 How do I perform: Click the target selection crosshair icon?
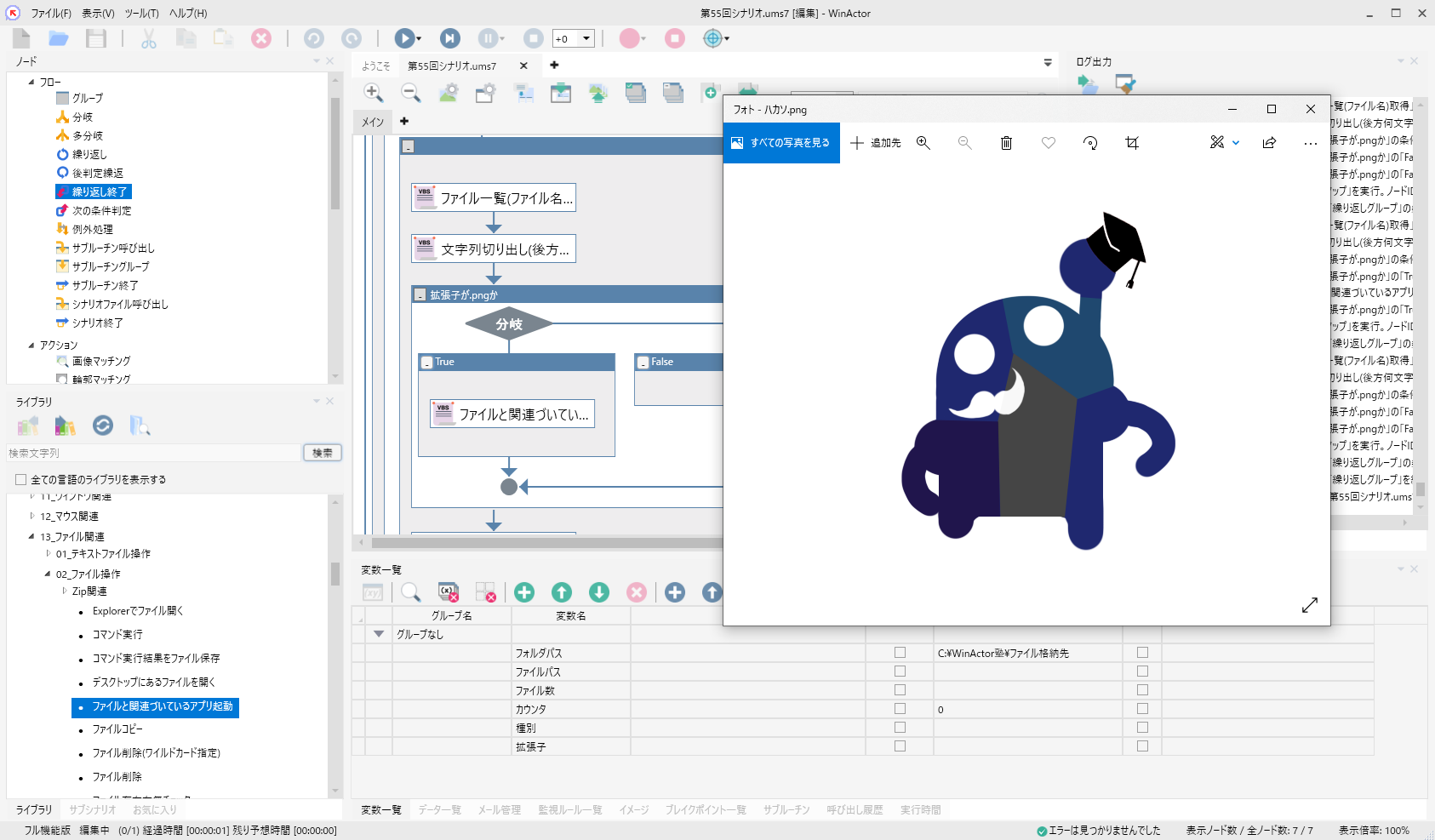click(713, 38)
